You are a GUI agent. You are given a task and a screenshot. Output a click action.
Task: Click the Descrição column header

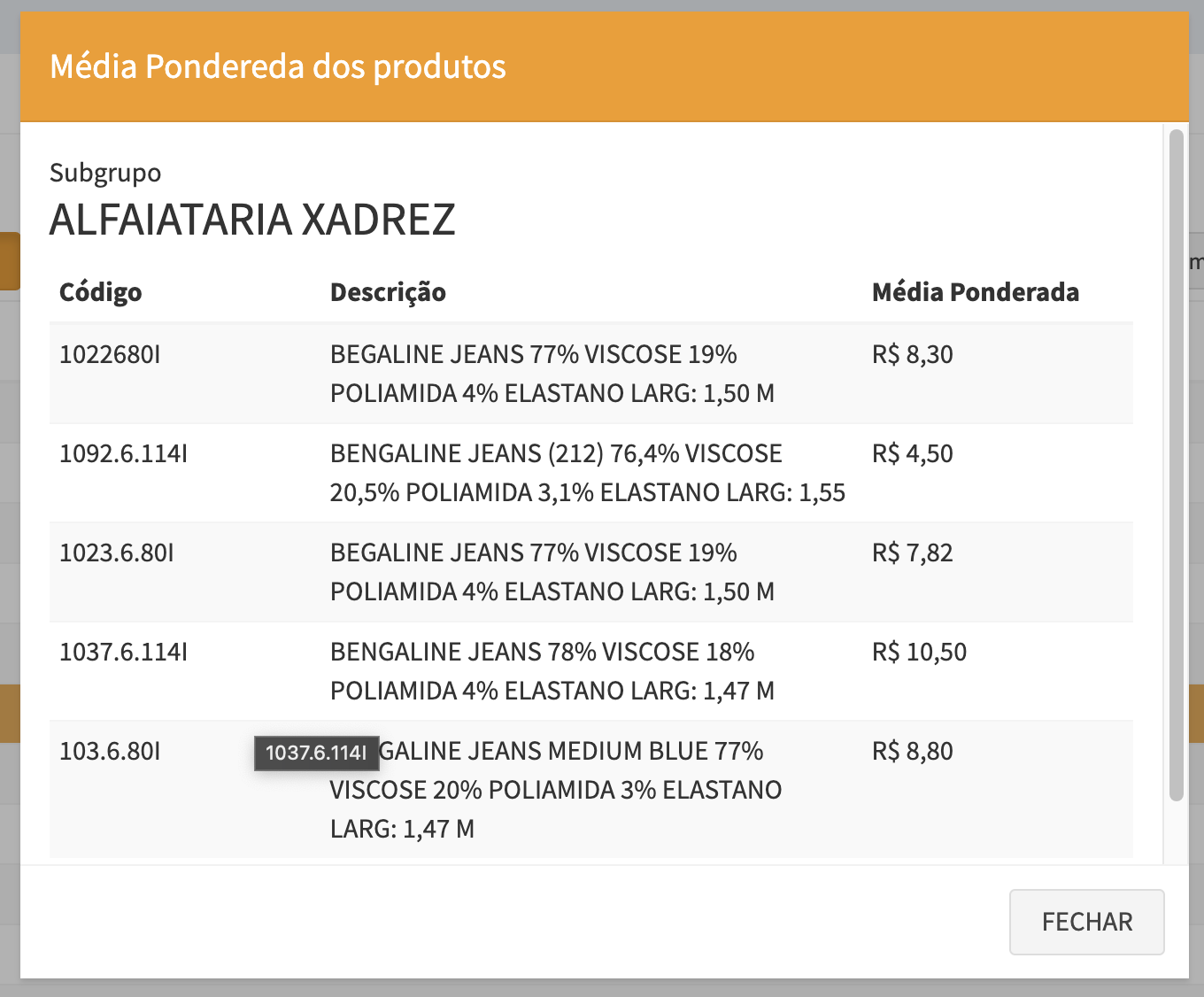pos(388,292)
